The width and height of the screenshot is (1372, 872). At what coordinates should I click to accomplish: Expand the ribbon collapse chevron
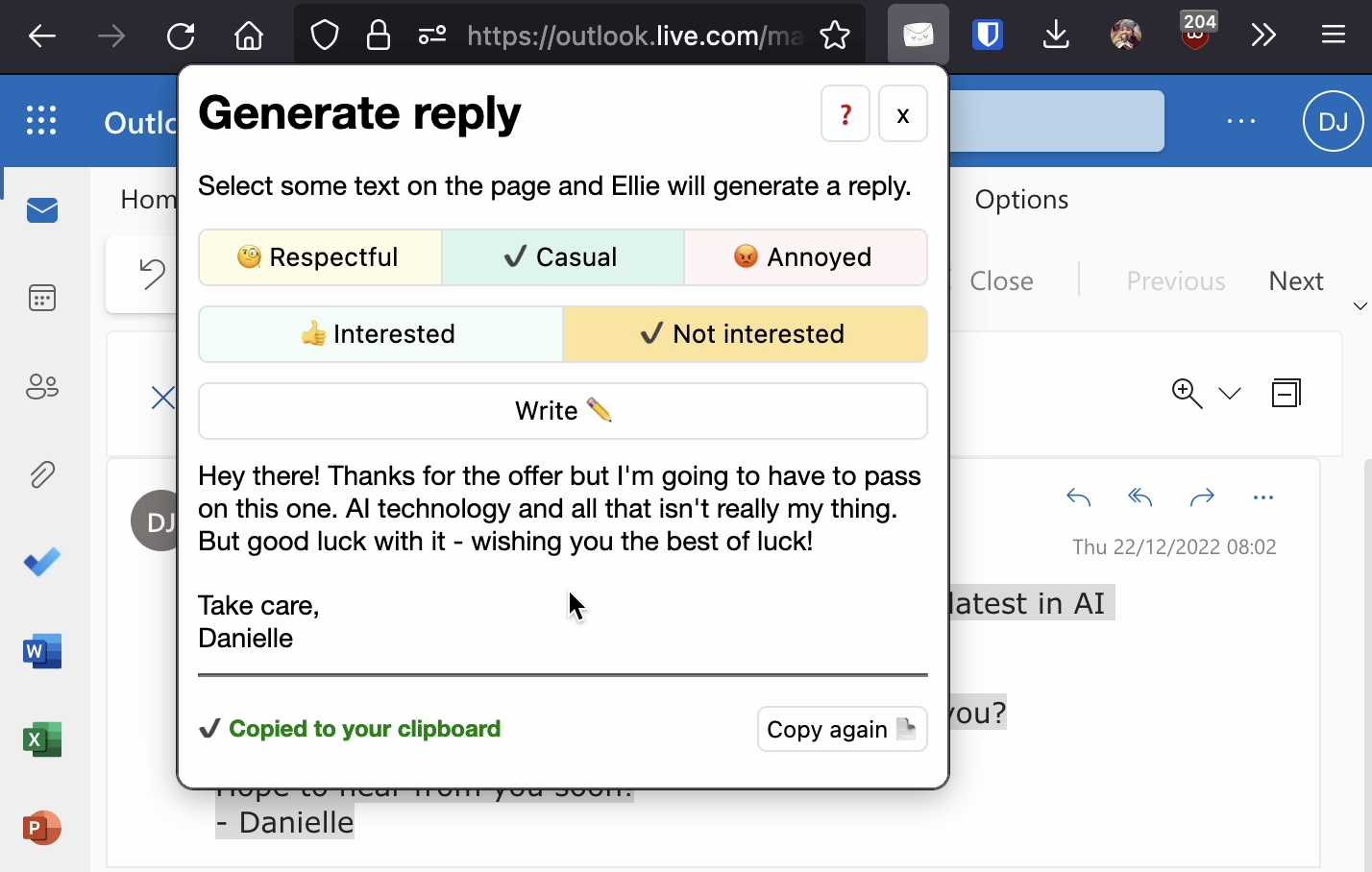[x=1360, y=306]
